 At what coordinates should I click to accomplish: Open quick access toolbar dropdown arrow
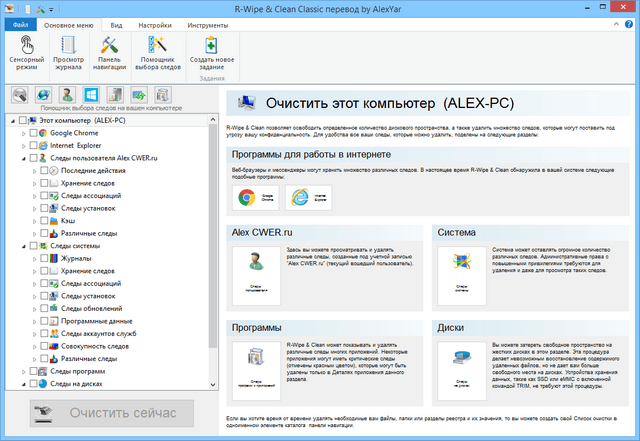[x=51, y=9]
